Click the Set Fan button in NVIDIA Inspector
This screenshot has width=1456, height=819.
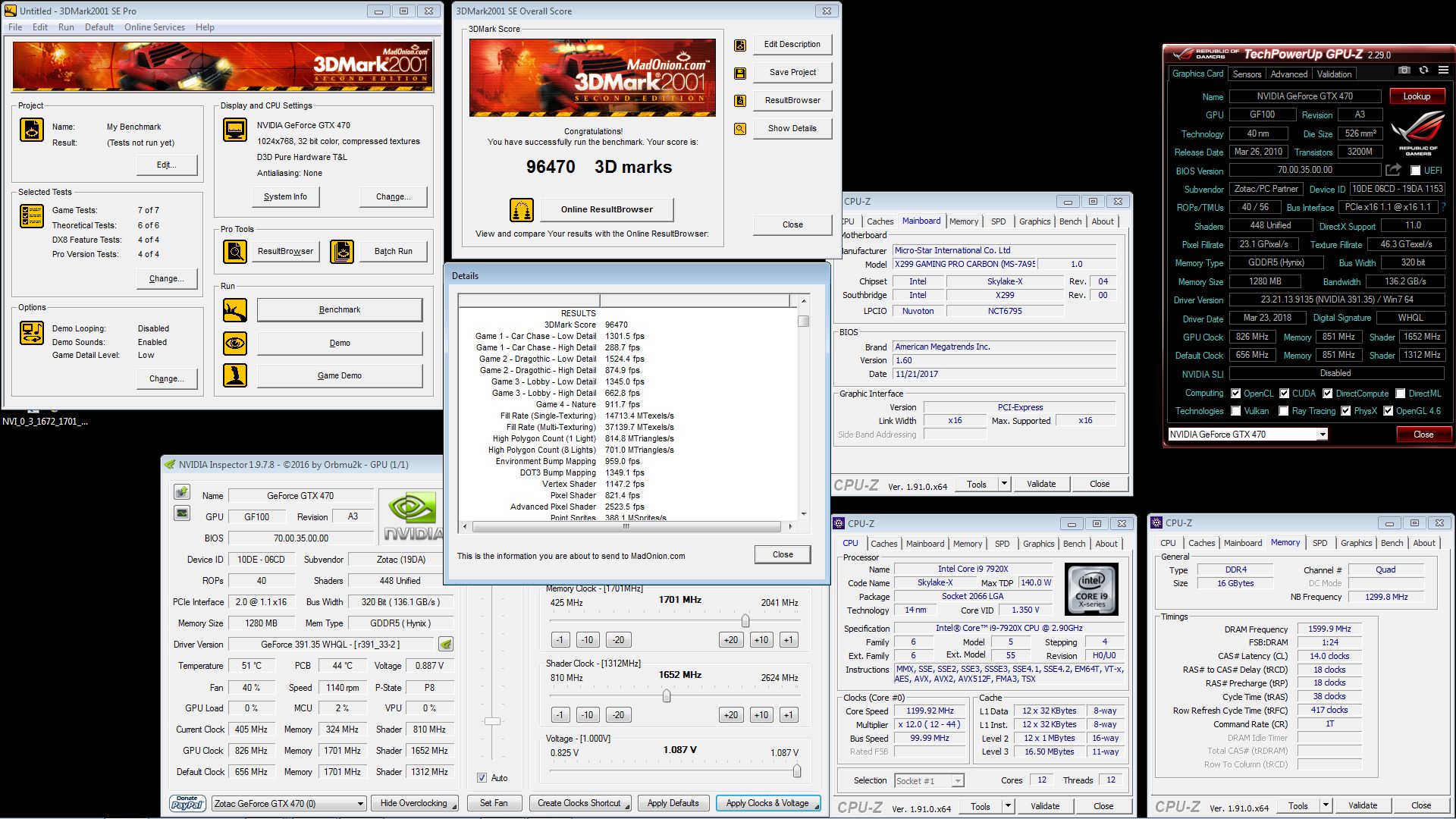pos(494,803)
